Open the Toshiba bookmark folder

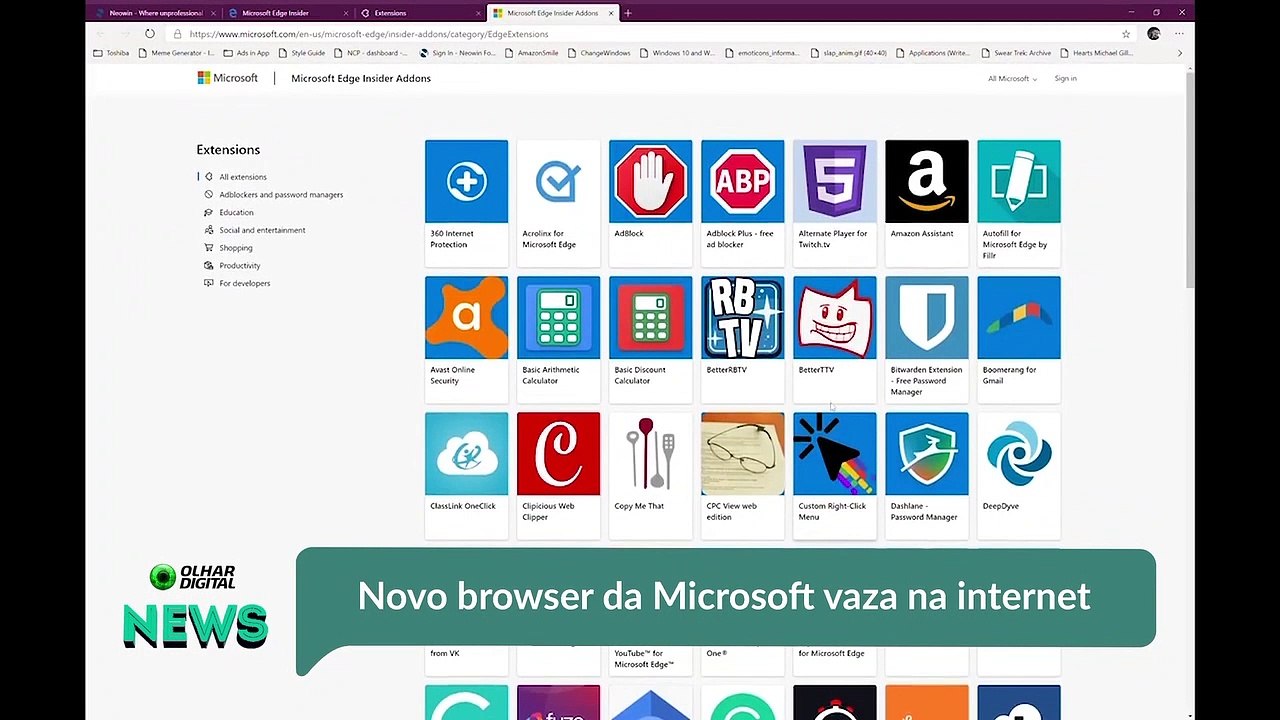(111, 53)
